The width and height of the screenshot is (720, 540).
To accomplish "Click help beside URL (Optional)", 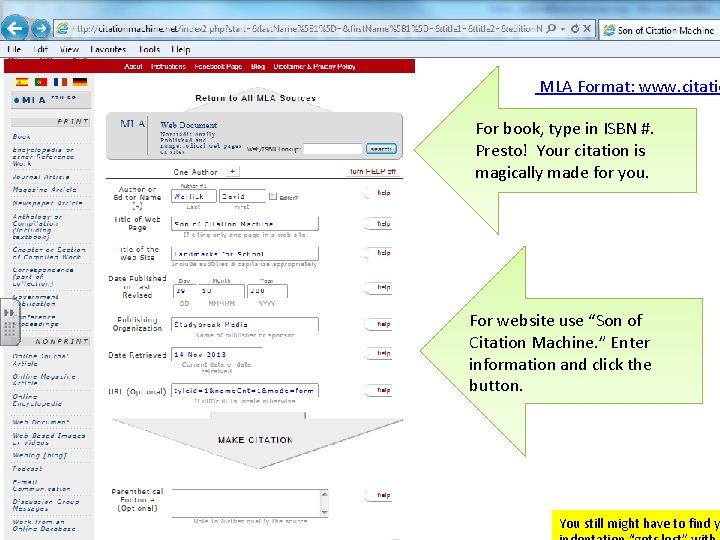I will click(x=380, y=390).
